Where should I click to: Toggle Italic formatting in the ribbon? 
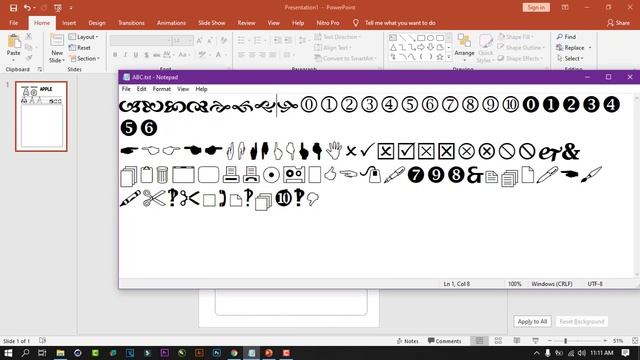tap(125, 55)
